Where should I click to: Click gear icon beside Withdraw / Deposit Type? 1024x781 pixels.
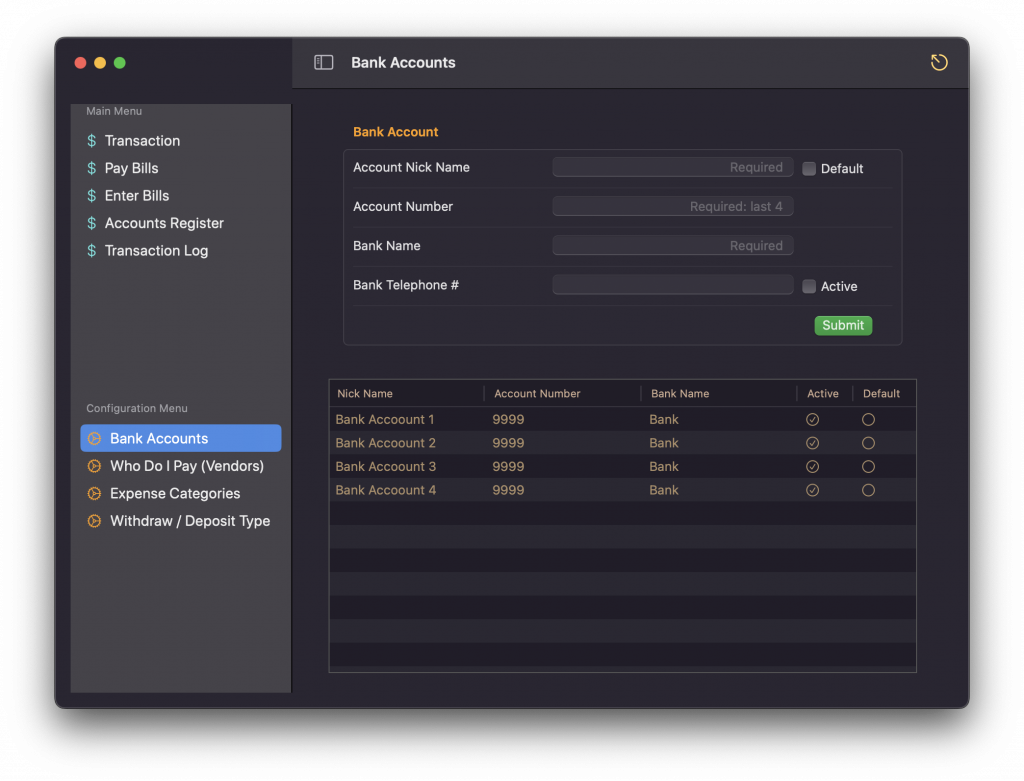pyautogui.click(x=94, y=521)
